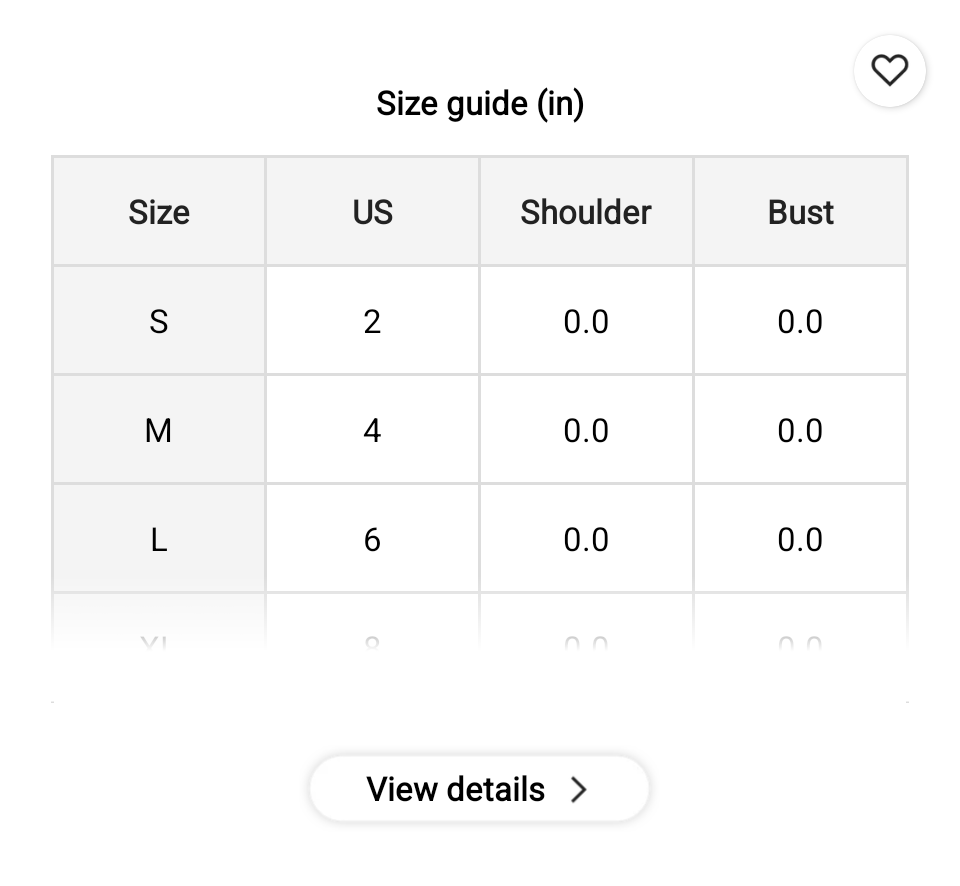The width and height of the screenshot is (960, 886).
Task: Click the View details button
Action: [x=479, y=789]
